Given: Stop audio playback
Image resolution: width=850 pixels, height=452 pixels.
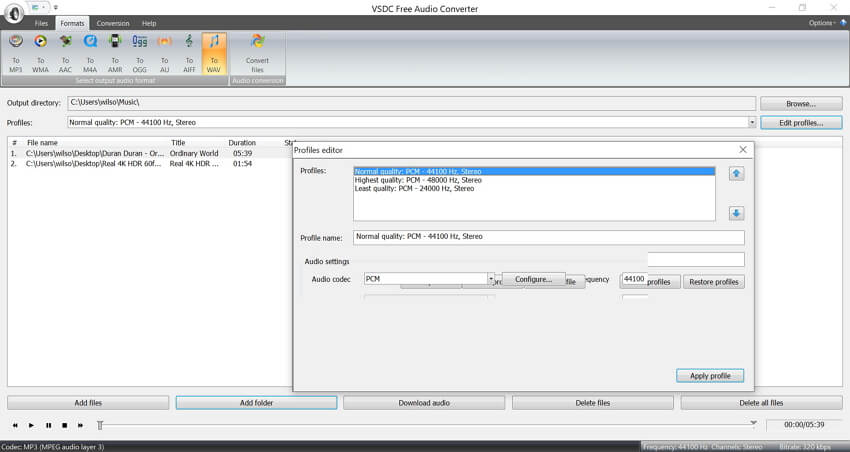Looking at the screenshot, I should [65, 425].
